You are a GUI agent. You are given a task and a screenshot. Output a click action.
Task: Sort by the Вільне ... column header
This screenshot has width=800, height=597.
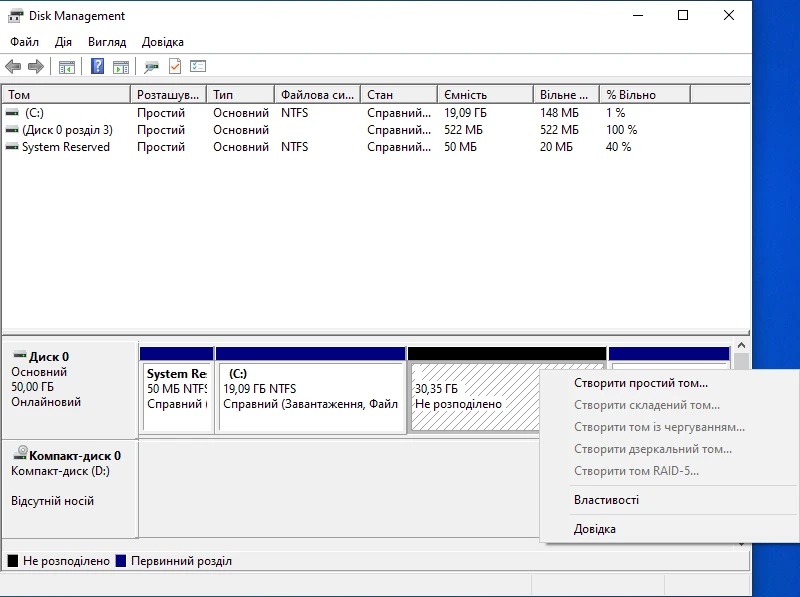tap(567, 95)
